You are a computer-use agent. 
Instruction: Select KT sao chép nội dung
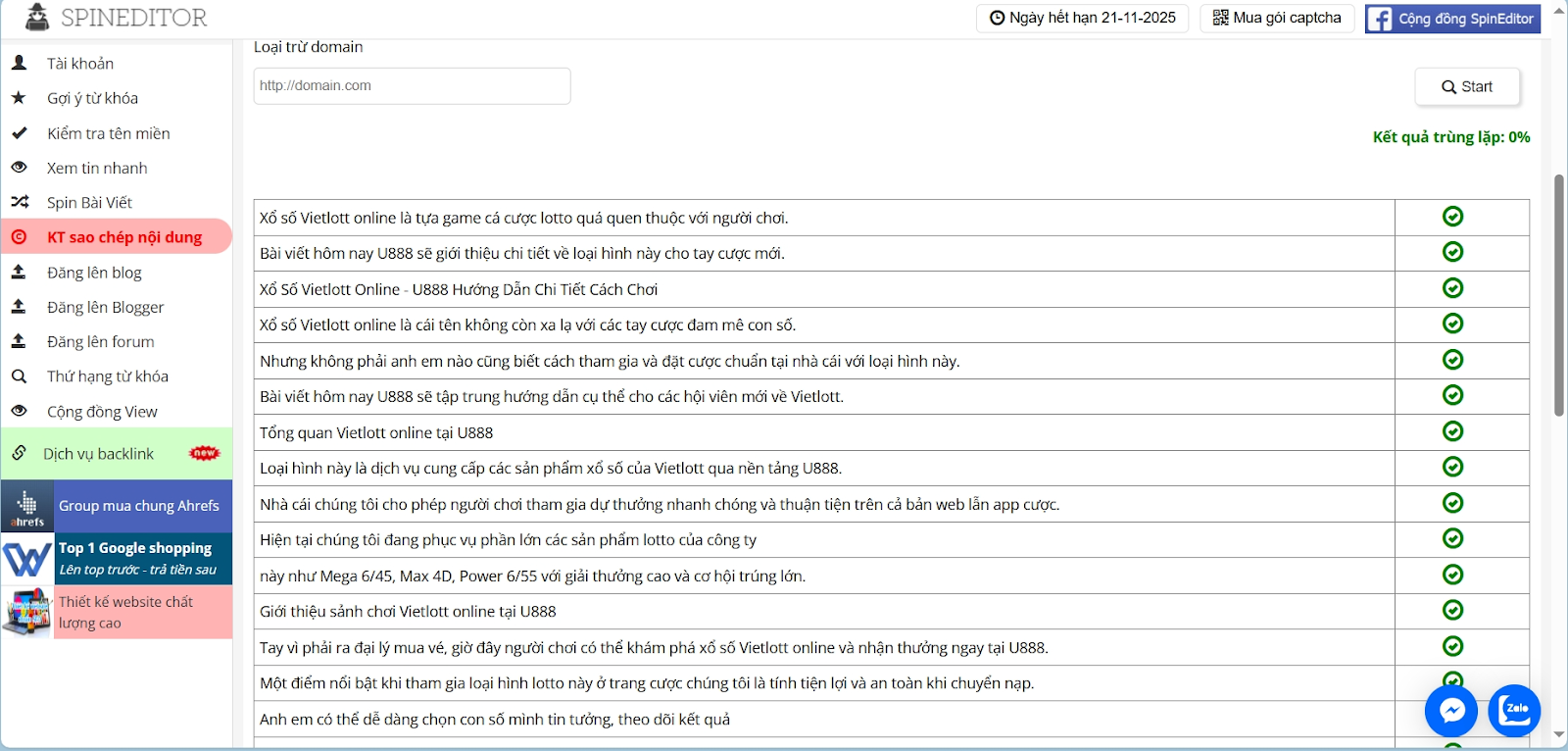point(117,237)
